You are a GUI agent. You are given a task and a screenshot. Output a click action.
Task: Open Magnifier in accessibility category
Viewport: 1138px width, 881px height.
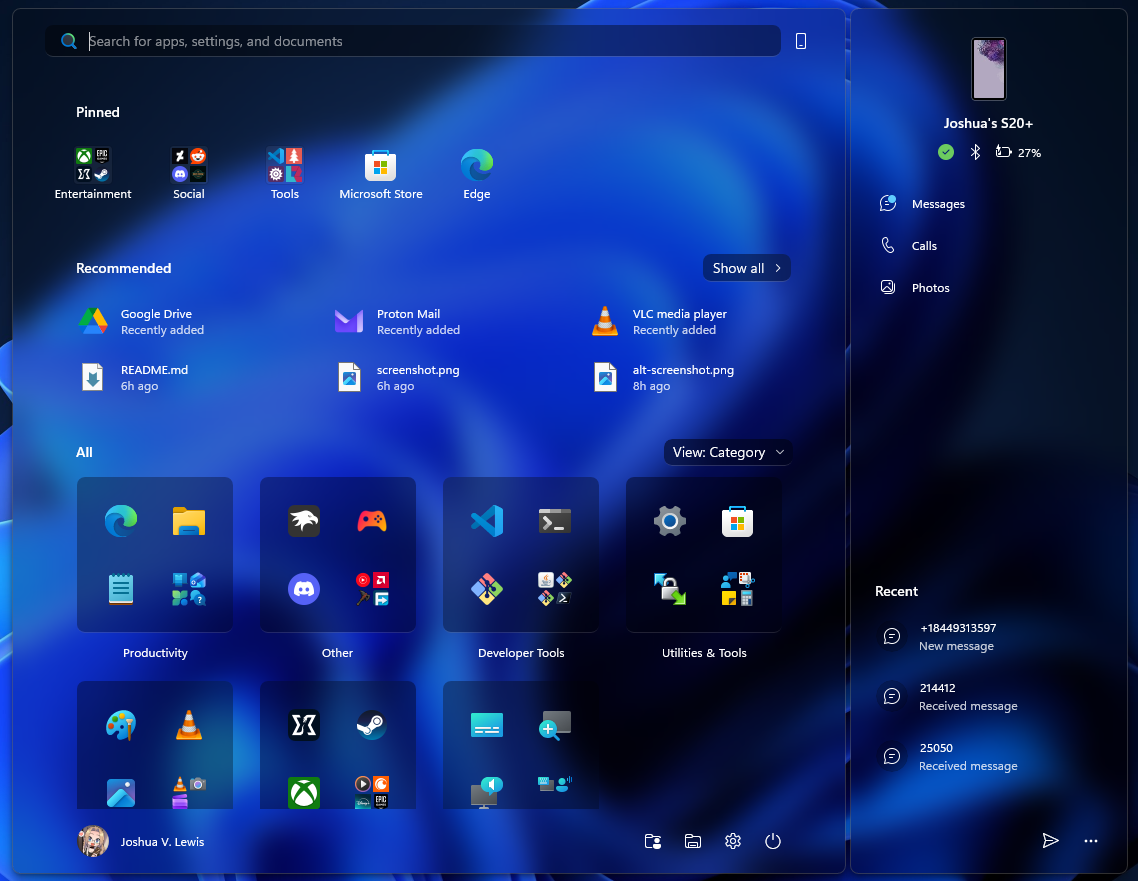point(554,725)
